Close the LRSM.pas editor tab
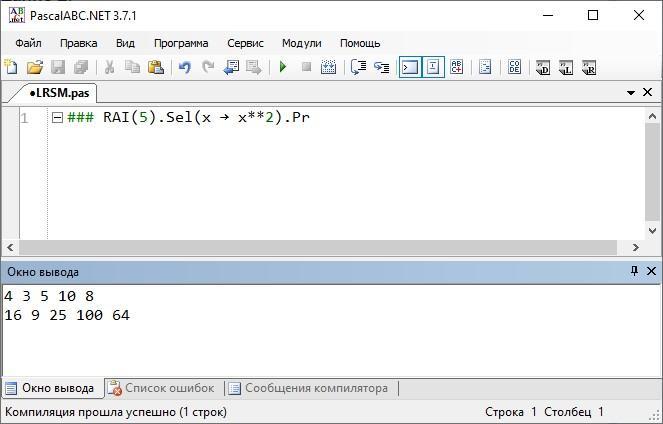 coord(647,92)
